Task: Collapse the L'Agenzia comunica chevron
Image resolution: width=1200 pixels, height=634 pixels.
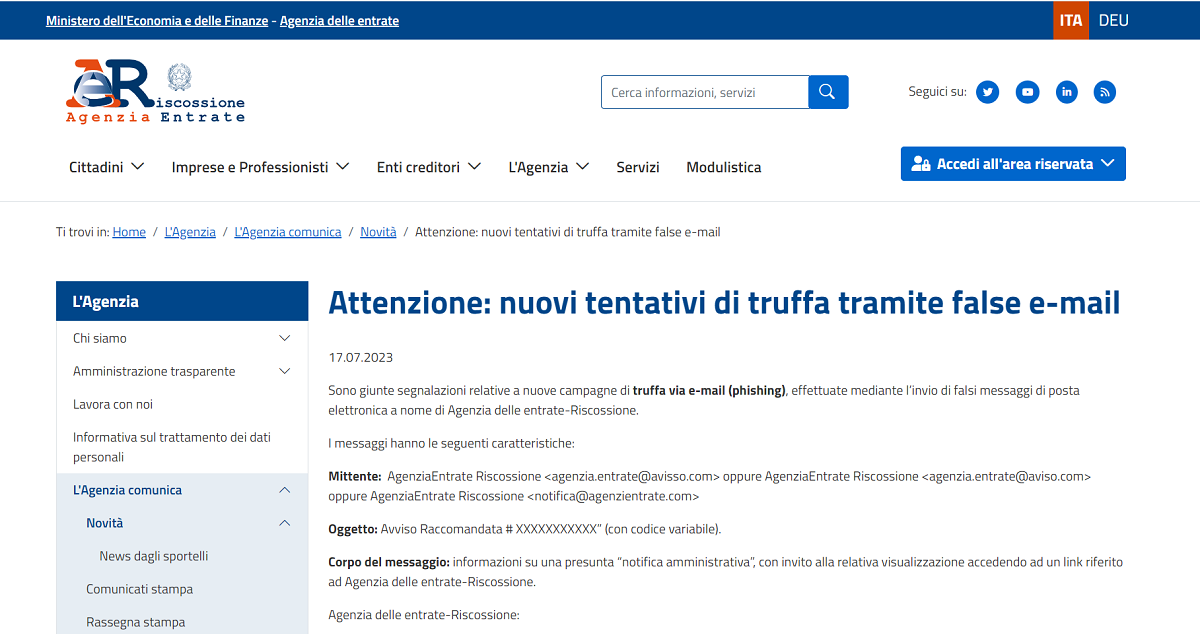Action: coord(285,490)
